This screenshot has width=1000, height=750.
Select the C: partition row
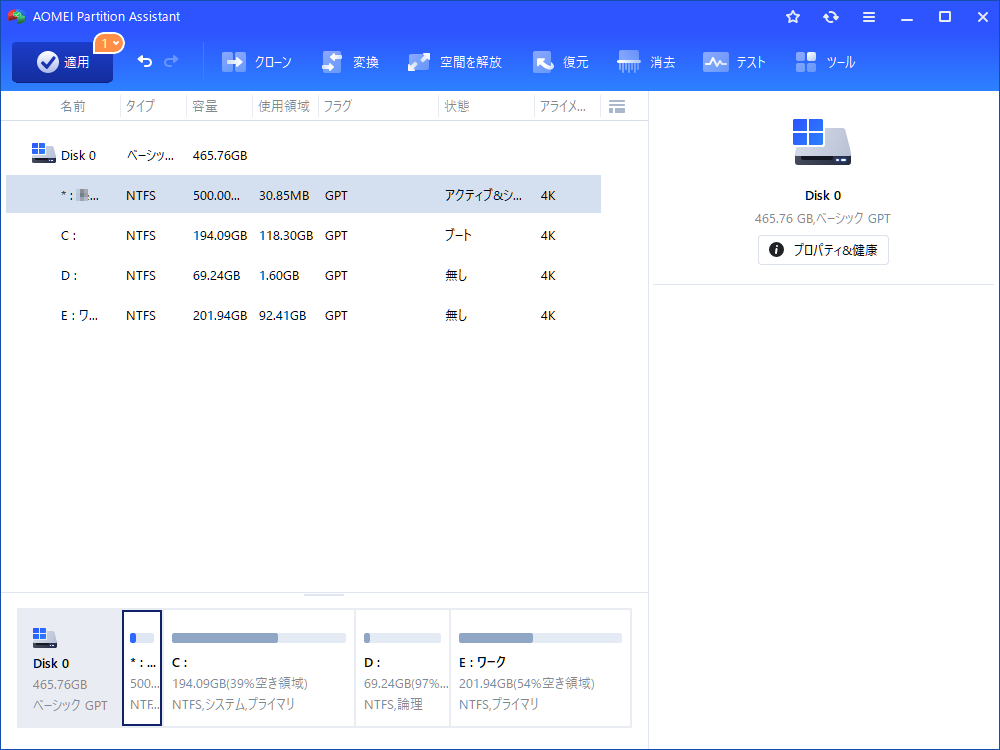[300, 235]
